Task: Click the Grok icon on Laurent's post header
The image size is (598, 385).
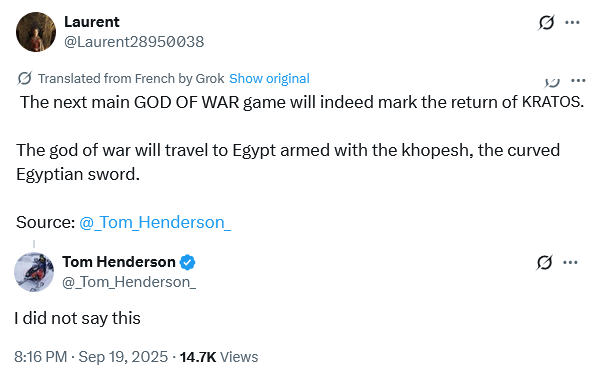Action: coord(546,23)
